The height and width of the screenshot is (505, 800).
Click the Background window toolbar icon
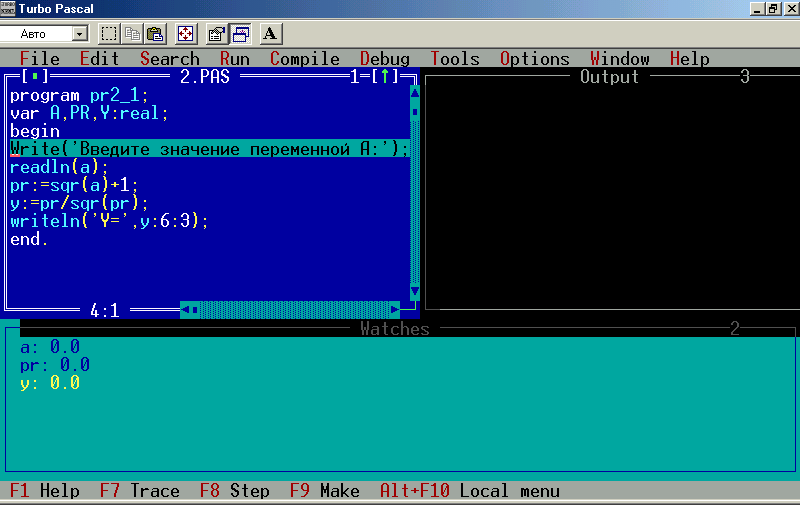click(x=240, y=34)
